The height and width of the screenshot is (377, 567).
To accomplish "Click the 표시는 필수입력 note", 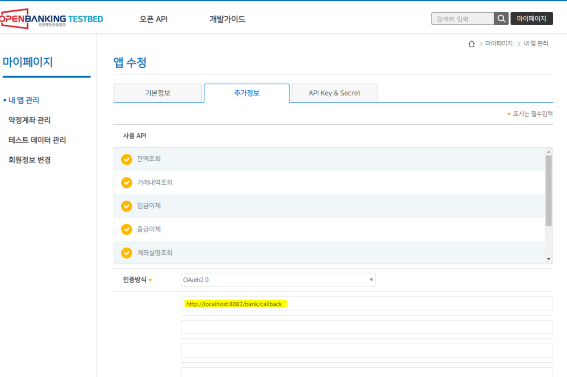I will [532, 114].
